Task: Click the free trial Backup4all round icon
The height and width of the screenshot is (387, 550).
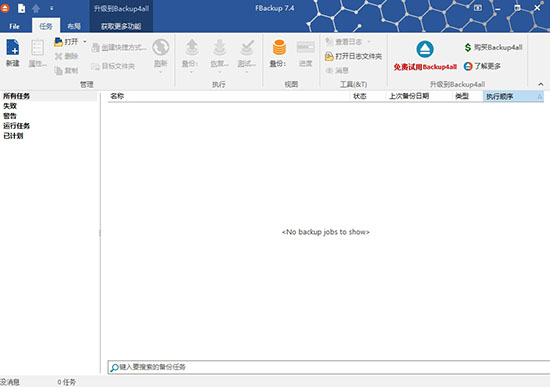Action: click(x=425, y=49)
